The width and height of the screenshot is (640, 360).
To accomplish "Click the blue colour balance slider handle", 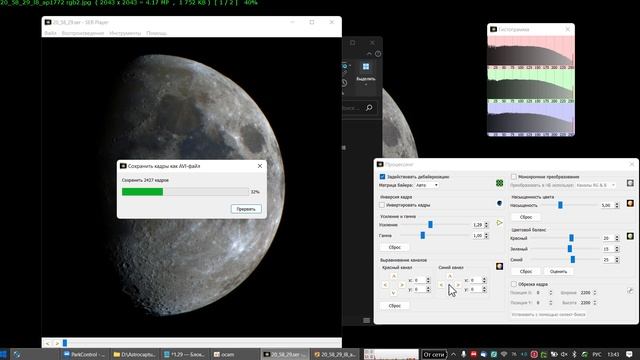I will point(573,260).
